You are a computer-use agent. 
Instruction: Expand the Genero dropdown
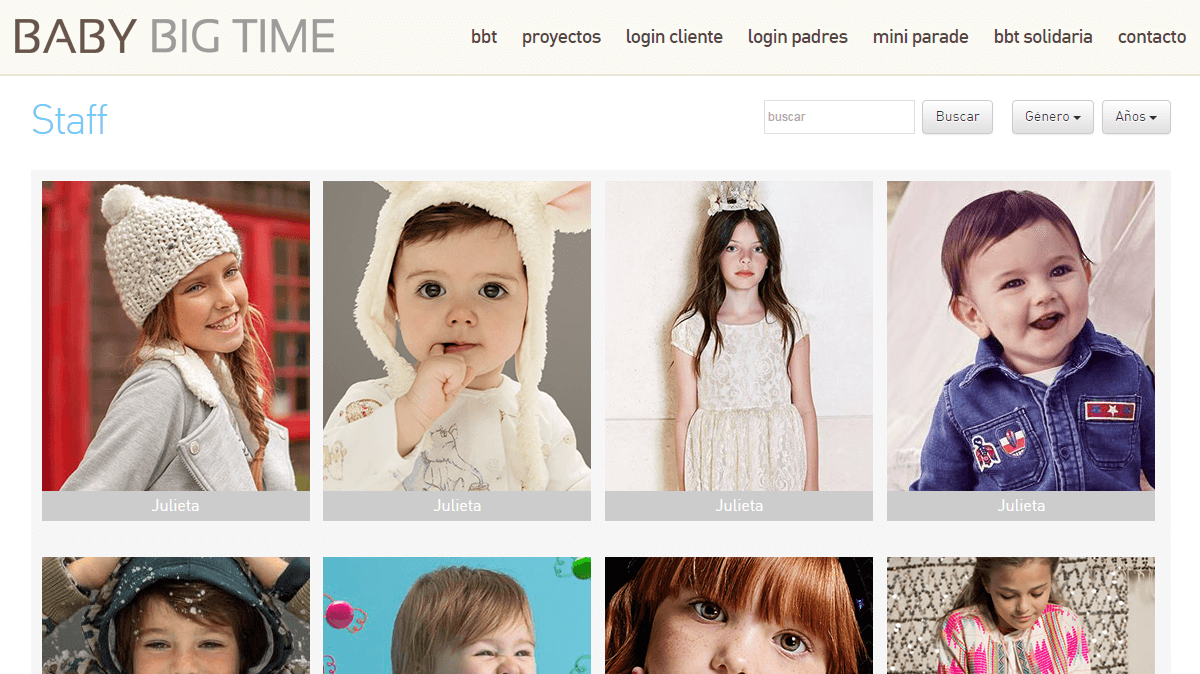(1053, 117)
